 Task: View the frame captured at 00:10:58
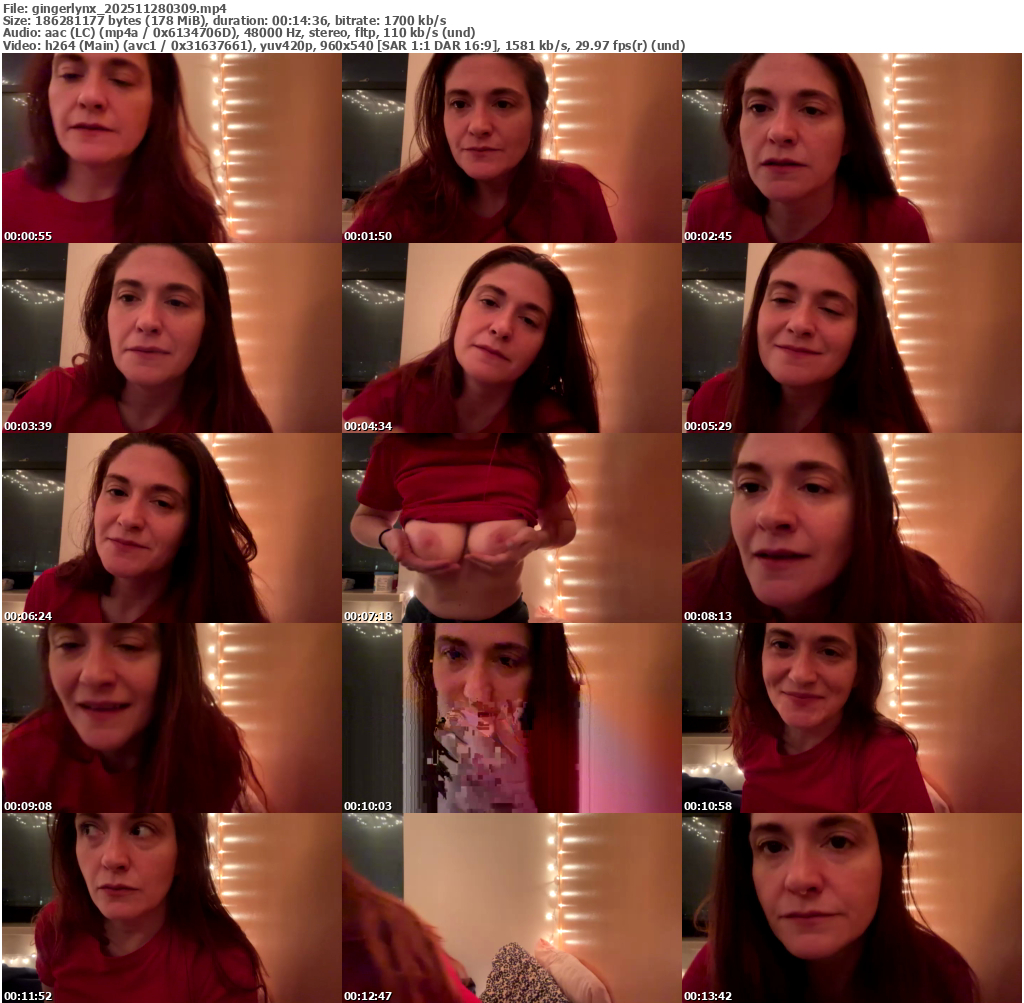pyautogui.click(x=852, y=718)
